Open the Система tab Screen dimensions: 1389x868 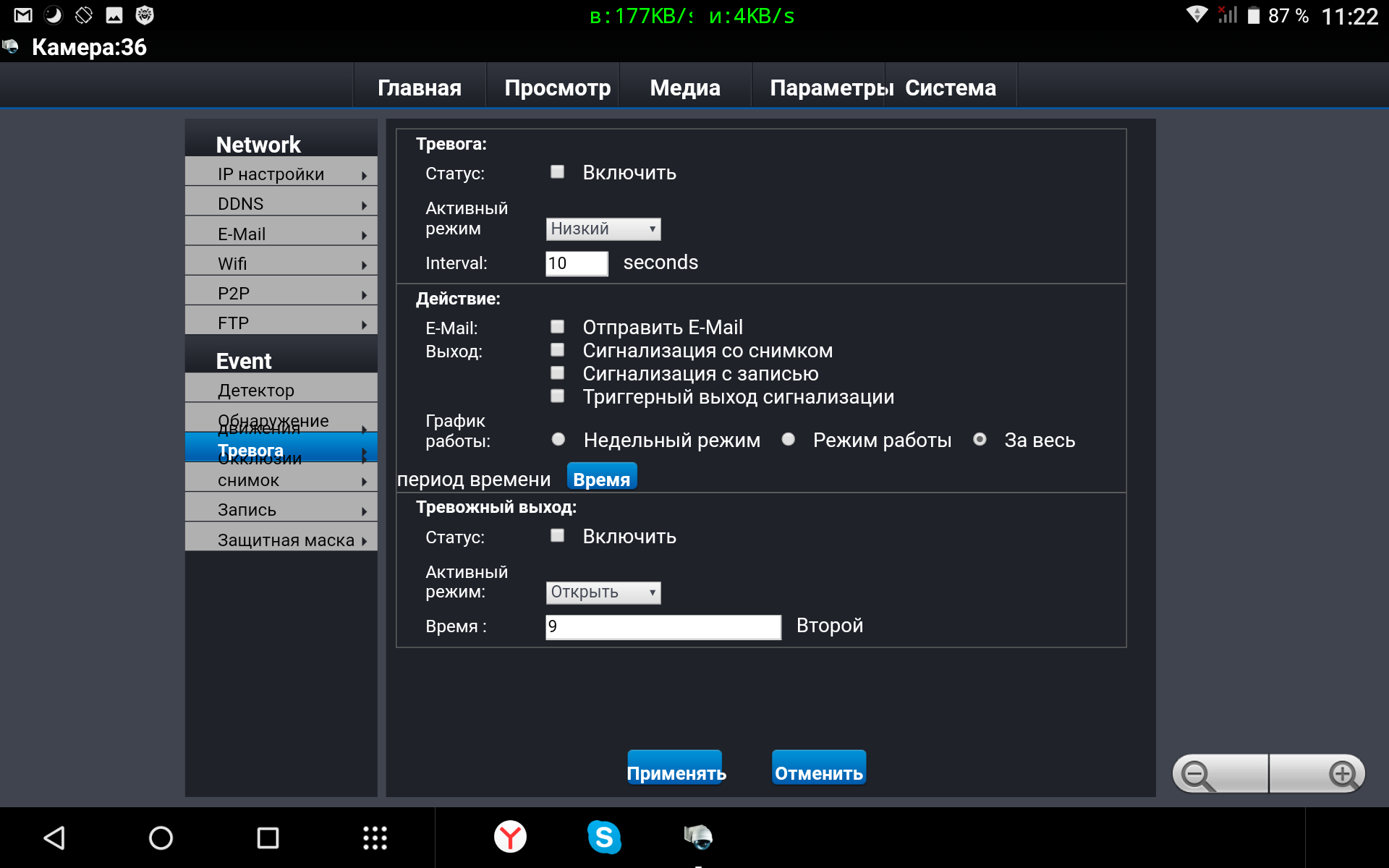coord(950,88)
